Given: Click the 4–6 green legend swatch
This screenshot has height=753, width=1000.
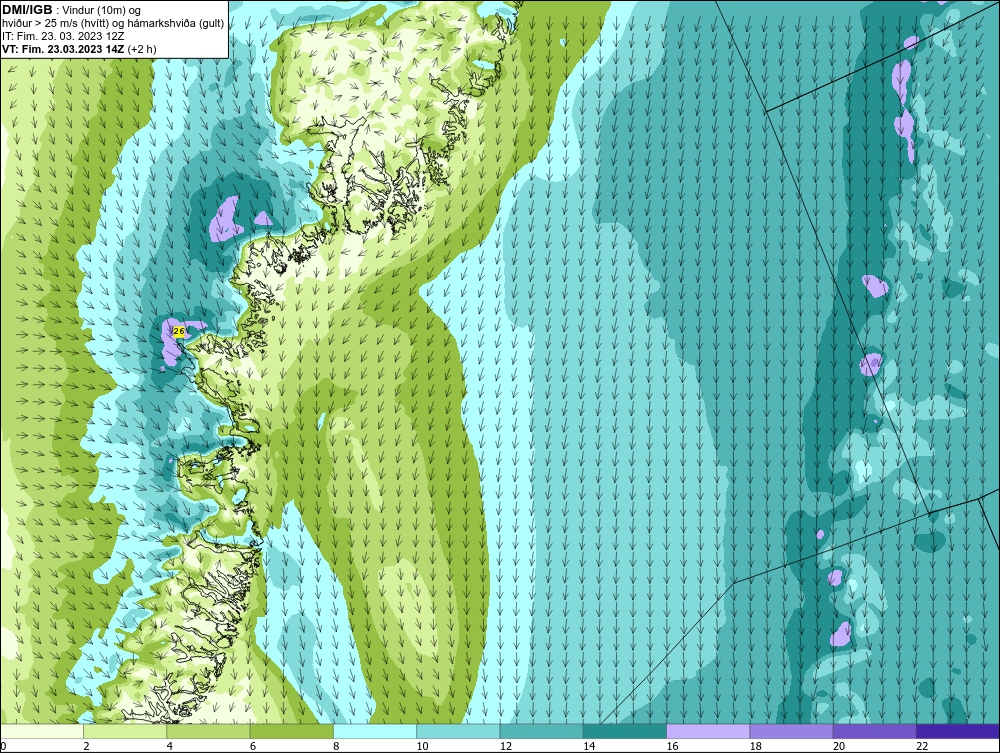Looking at the screenshot, I should 209,731.
